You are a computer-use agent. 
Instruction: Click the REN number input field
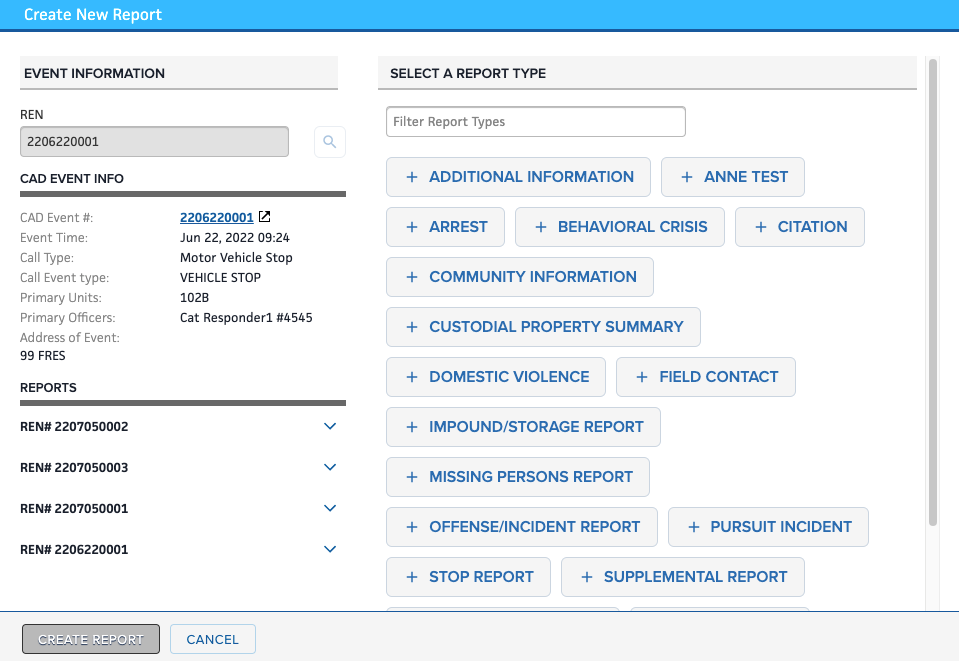point(154,142)
